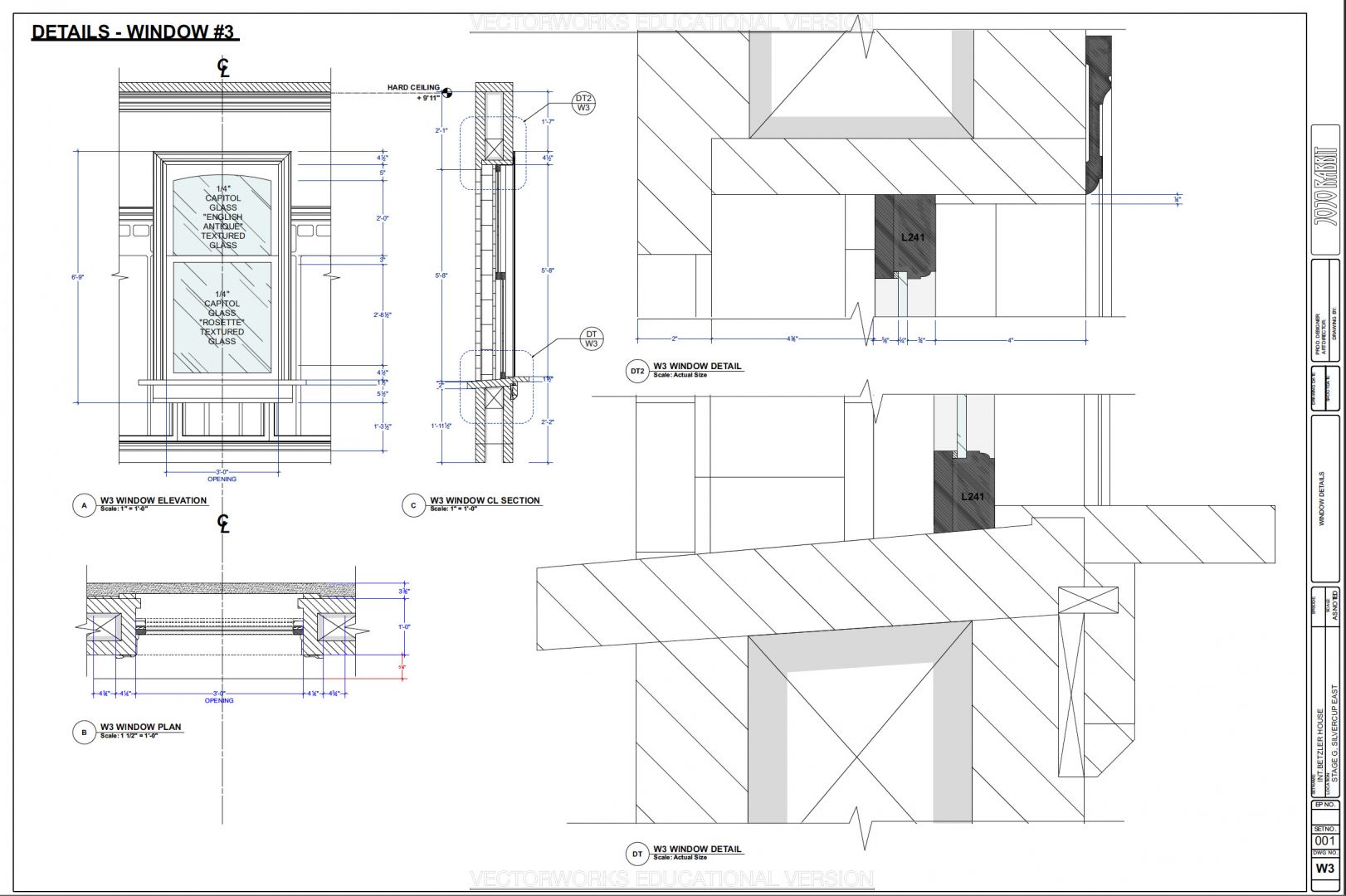The width and height of the screenshot is (1346, 896).
Task: Click the centerline symbol above window plan
Action: (223, 523)
